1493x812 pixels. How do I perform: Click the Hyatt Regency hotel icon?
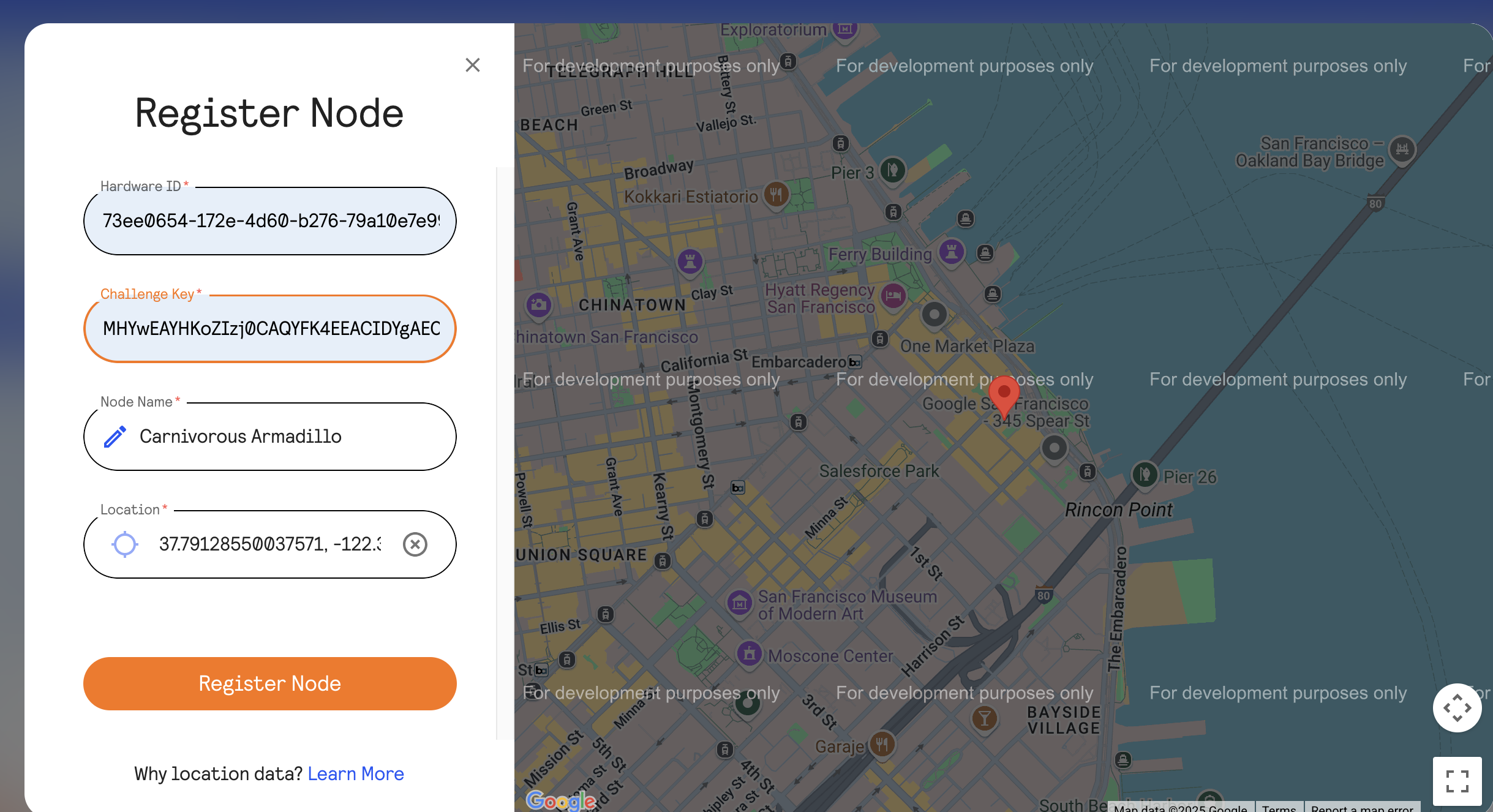893,296
